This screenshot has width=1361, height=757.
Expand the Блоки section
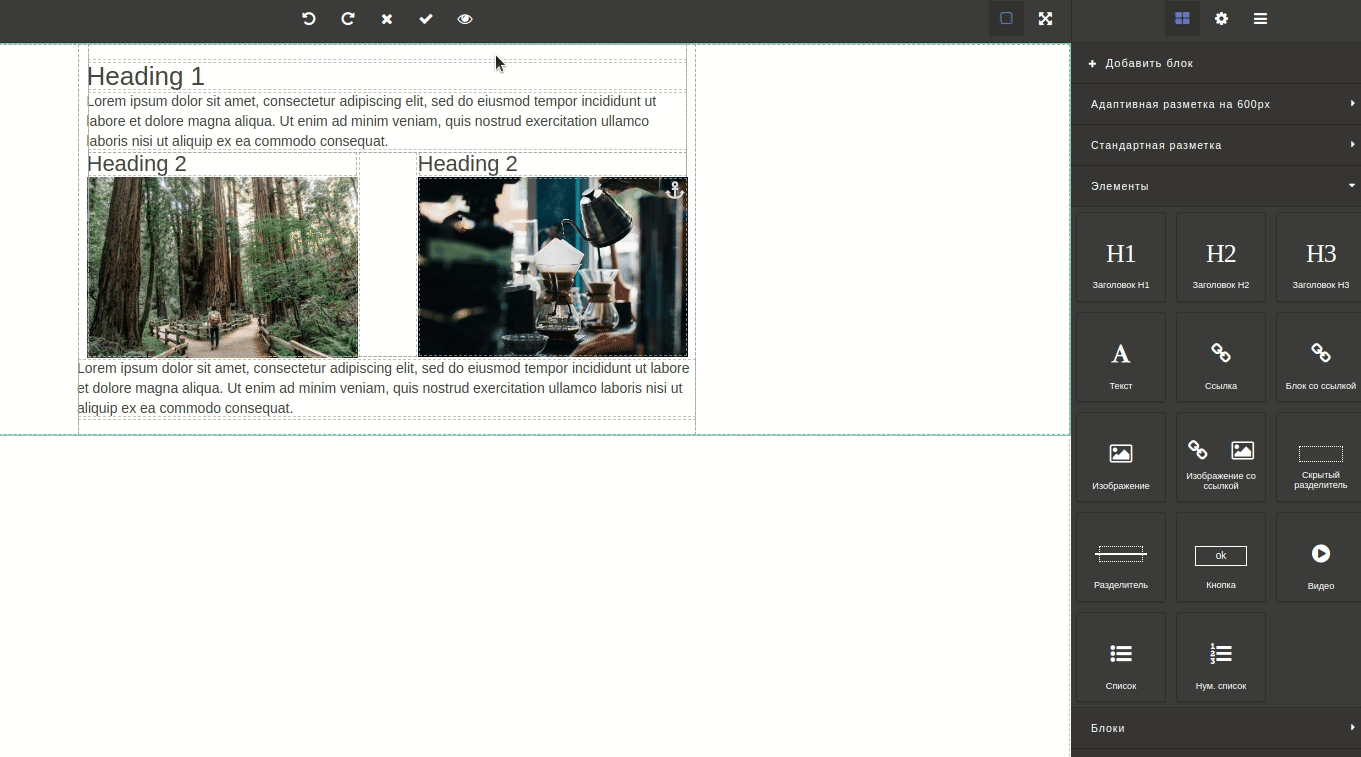point(1216,728)
